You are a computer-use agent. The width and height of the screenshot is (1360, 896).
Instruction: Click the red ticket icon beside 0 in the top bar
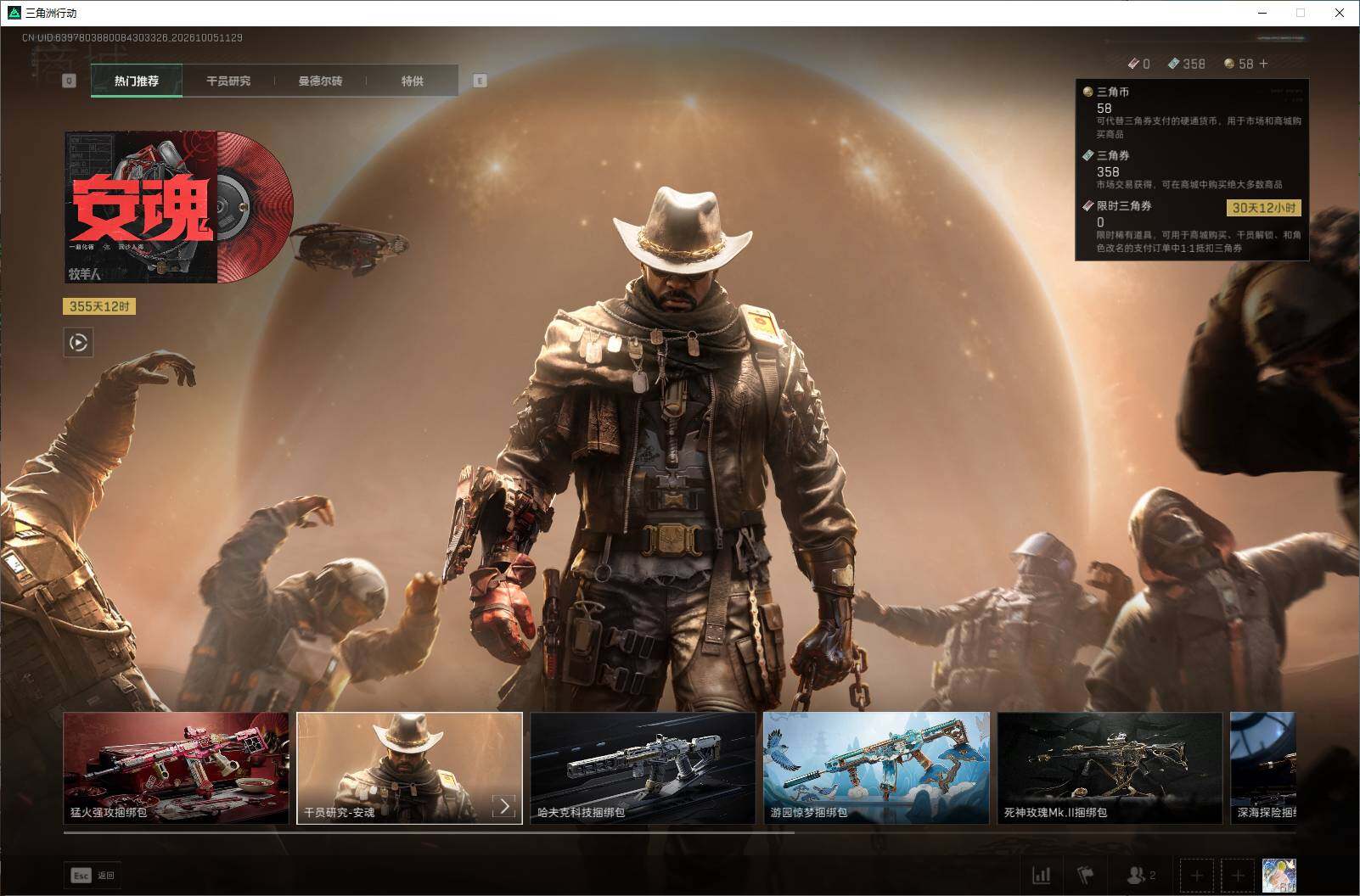click(x=1133, y=64)
